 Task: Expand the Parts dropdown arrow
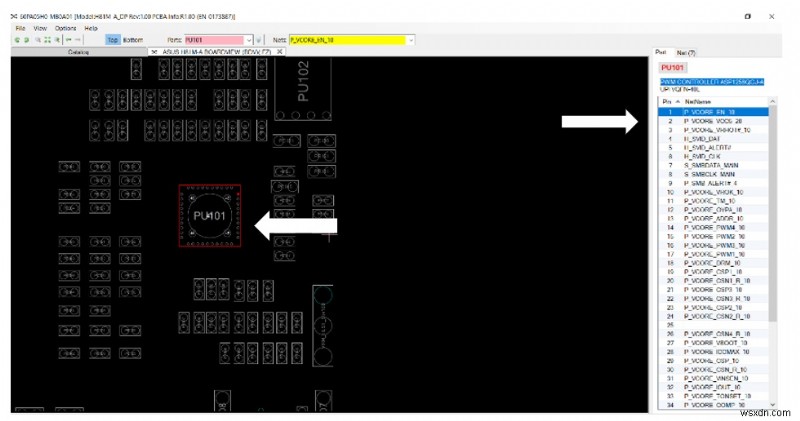tap(249, 40)
